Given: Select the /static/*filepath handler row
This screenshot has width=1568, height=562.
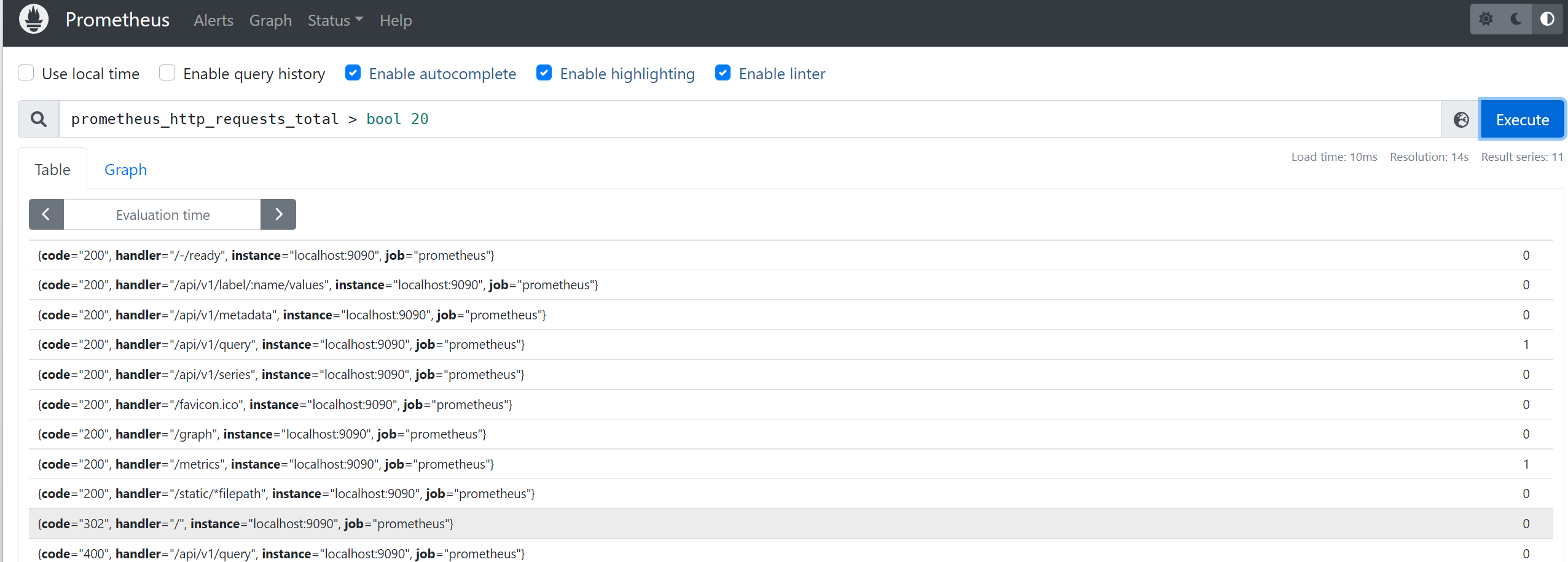Looking at the screenshot, I should [x=791, y=494].
